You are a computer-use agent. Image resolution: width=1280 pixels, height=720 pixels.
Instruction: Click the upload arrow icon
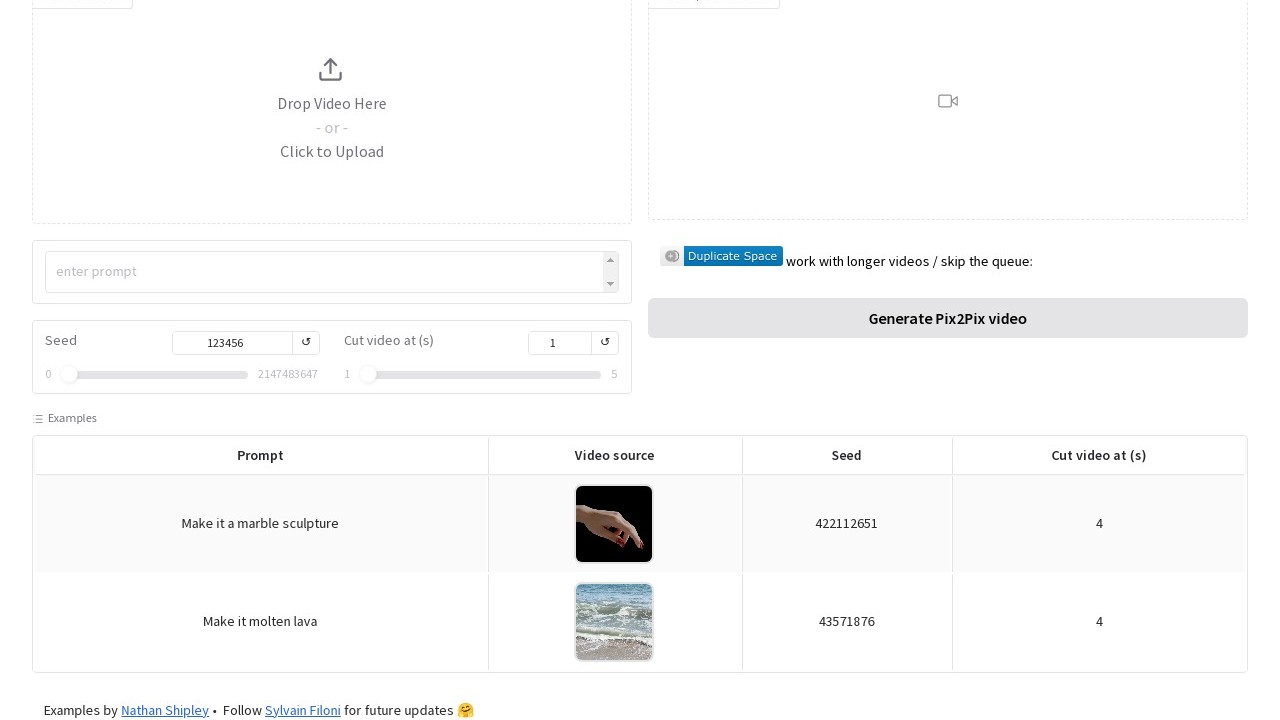pos(330,70)
